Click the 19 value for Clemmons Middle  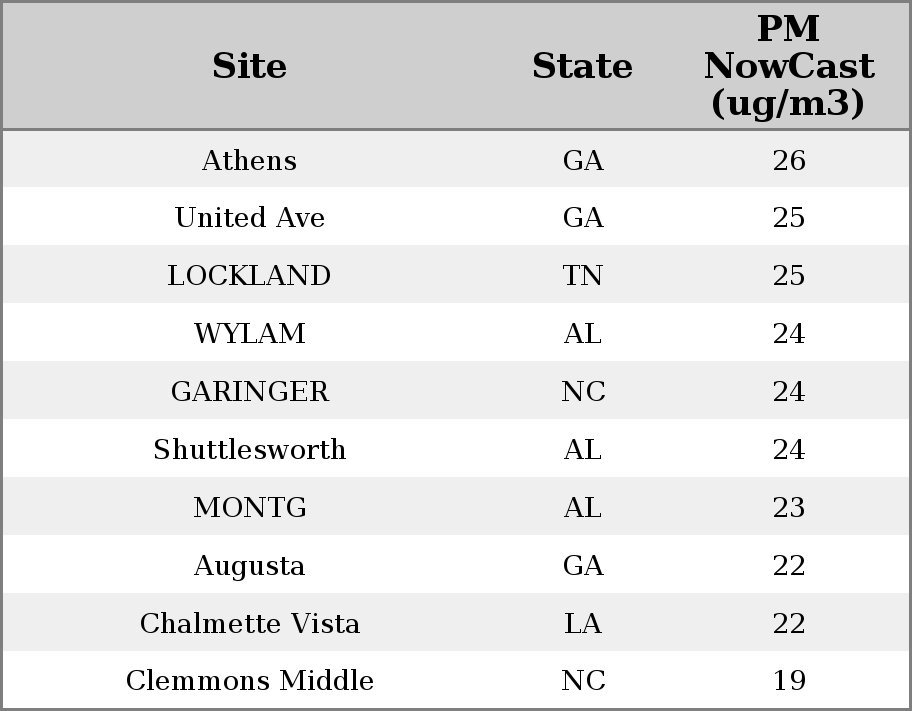(x=789, y=680)
